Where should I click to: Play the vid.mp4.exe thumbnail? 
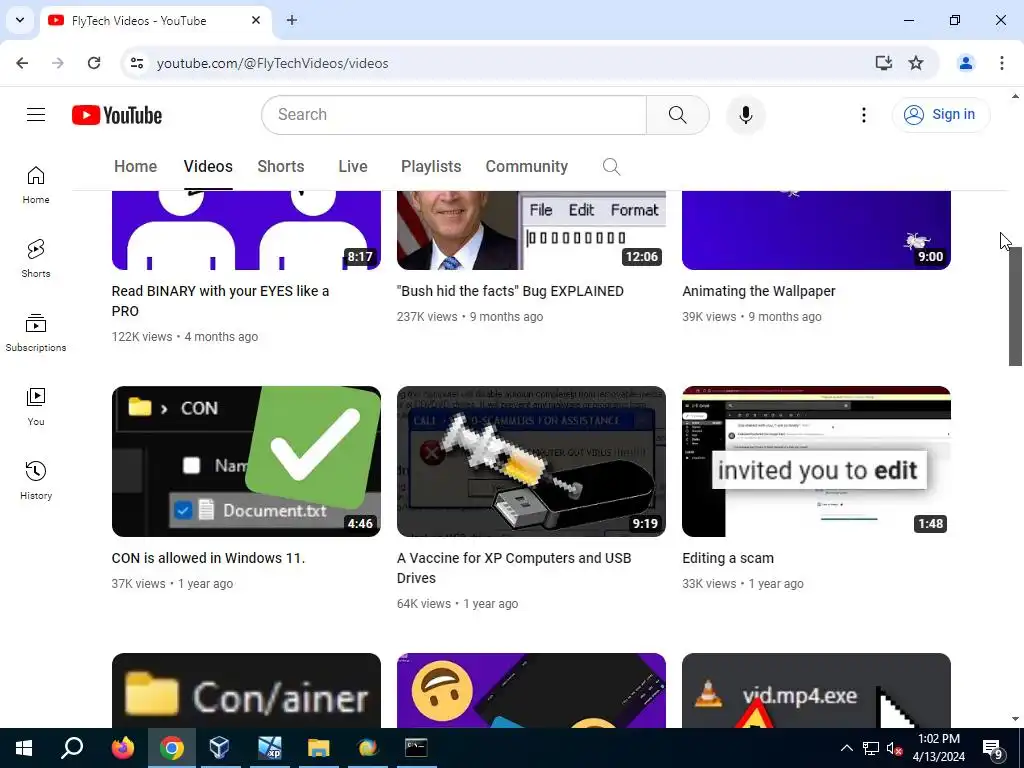pos(816,691)
